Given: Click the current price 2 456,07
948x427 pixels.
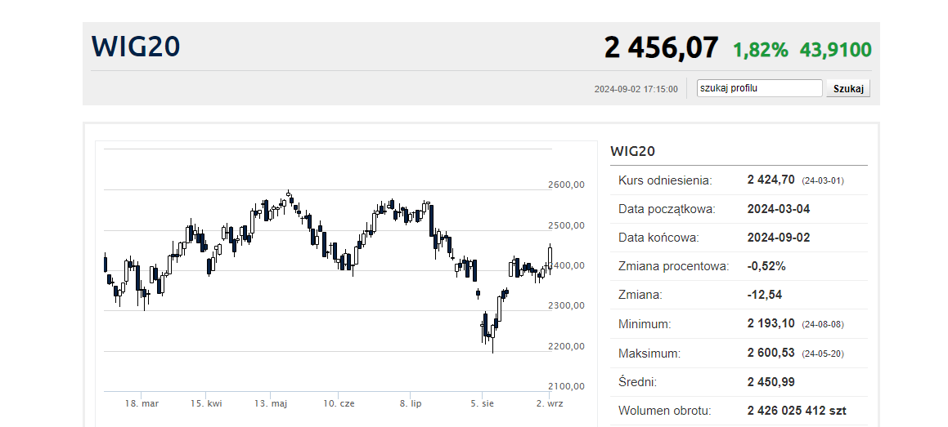Looking at the screenshot, I should (661, 47).
